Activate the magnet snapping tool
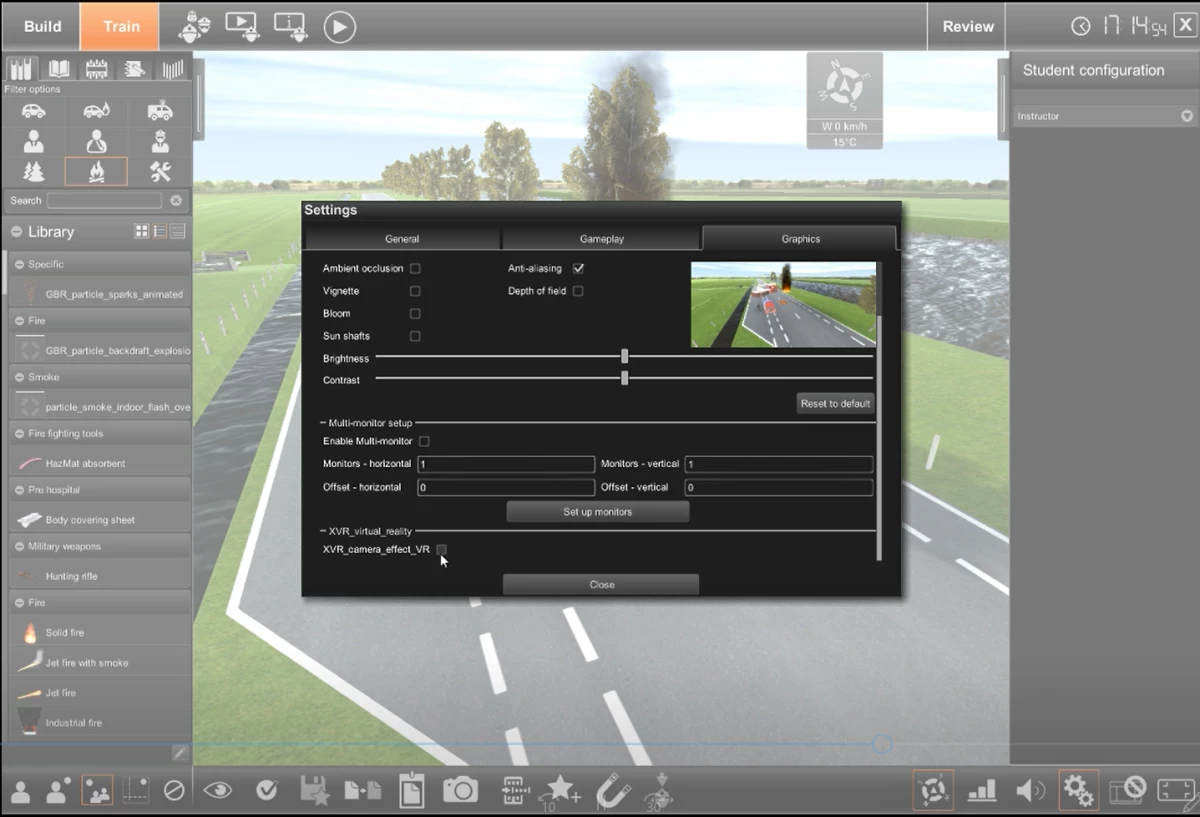 612,789
